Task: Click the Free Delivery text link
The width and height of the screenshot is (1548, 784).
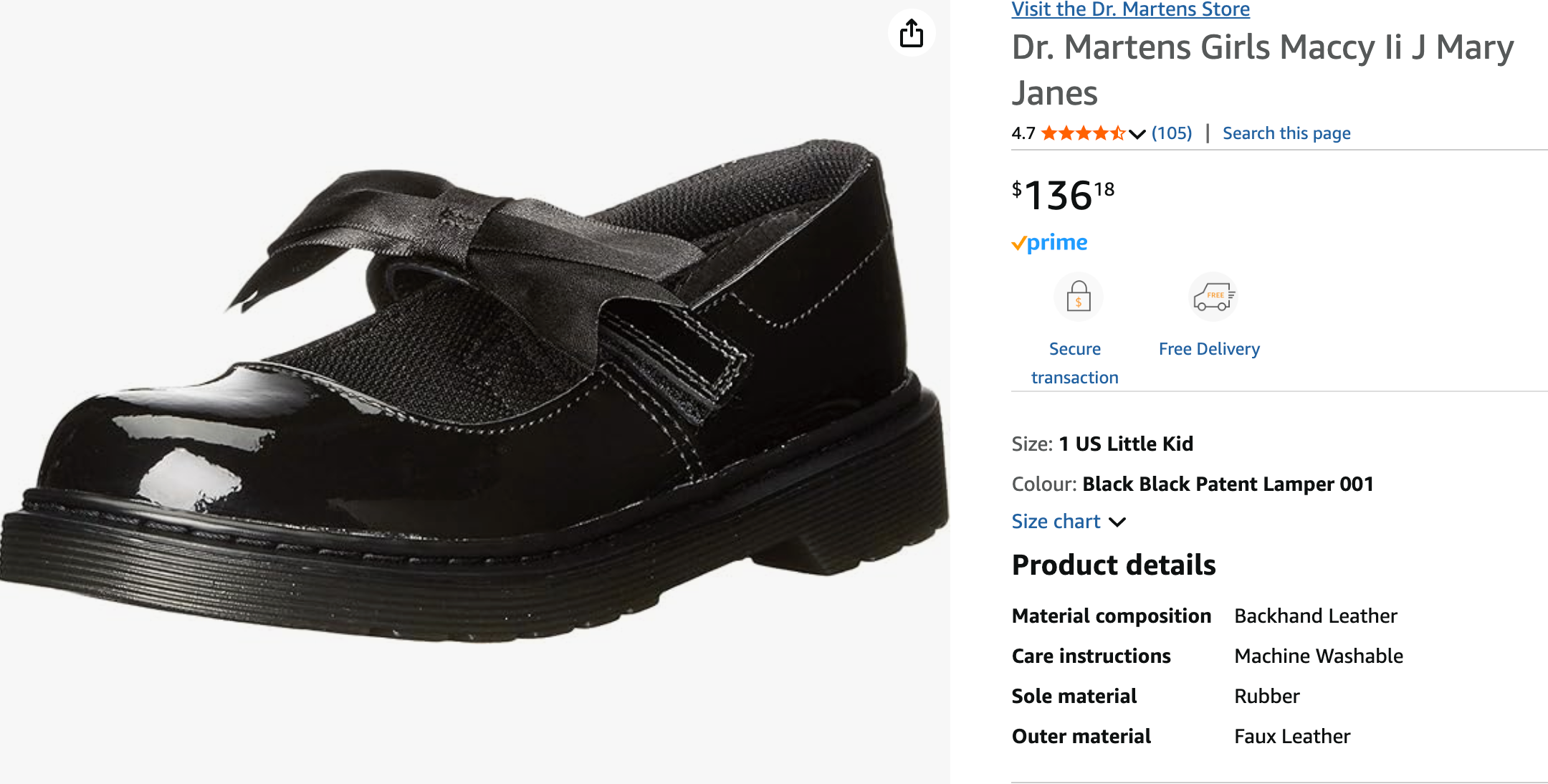Action: (x=1209, y=349)
